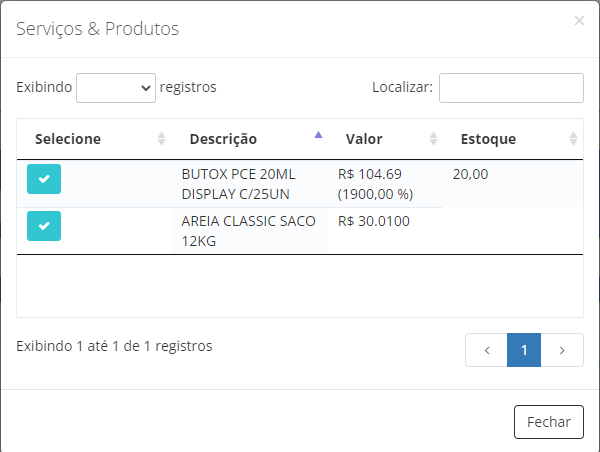Close the Serviços & Produtos dialog

[579, 21]
